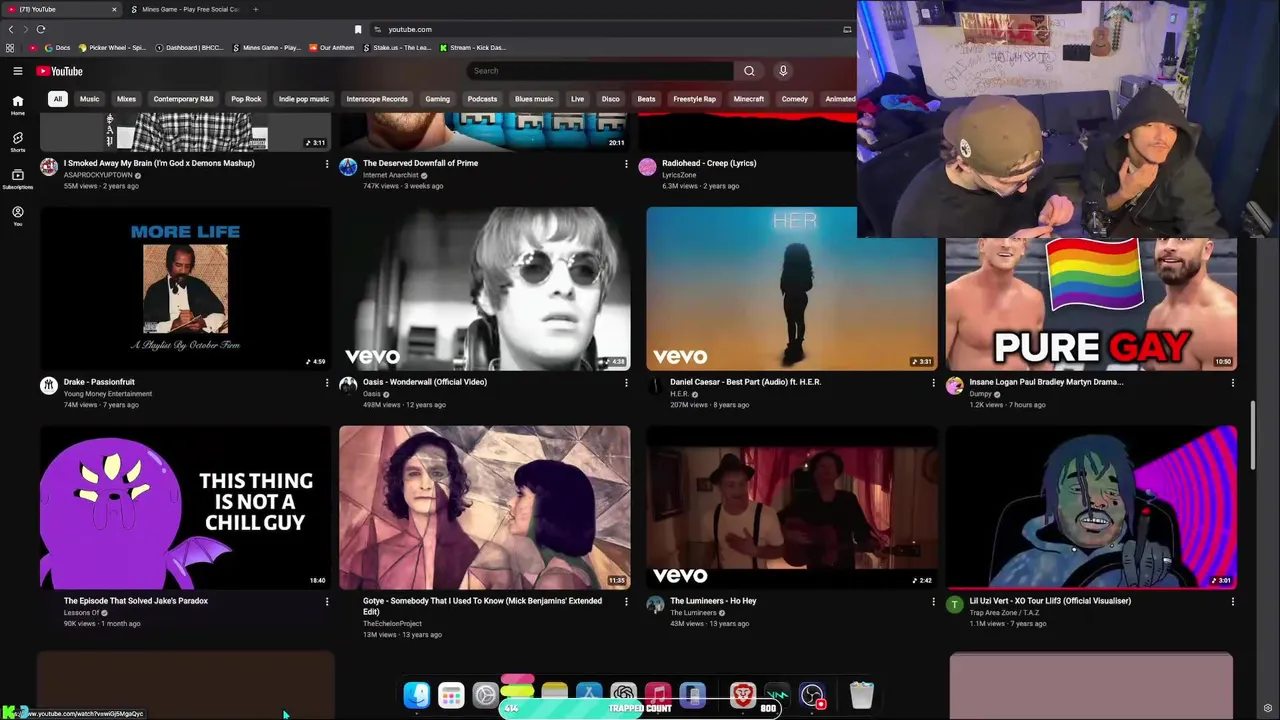Open more options for Gotye video
The width and height of the screenshot is (1280, 720).
(626, 602)
